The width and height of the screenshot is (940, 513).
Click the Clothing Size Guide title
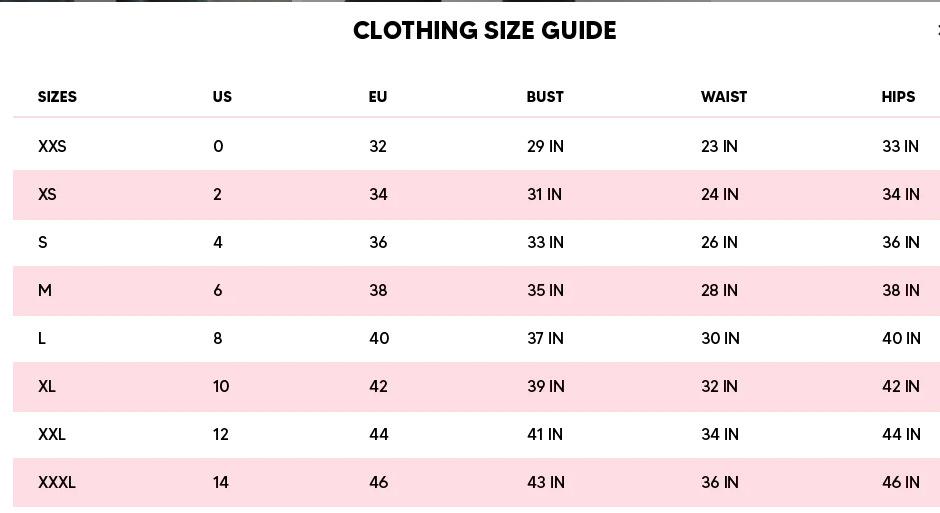coord(484,30)
